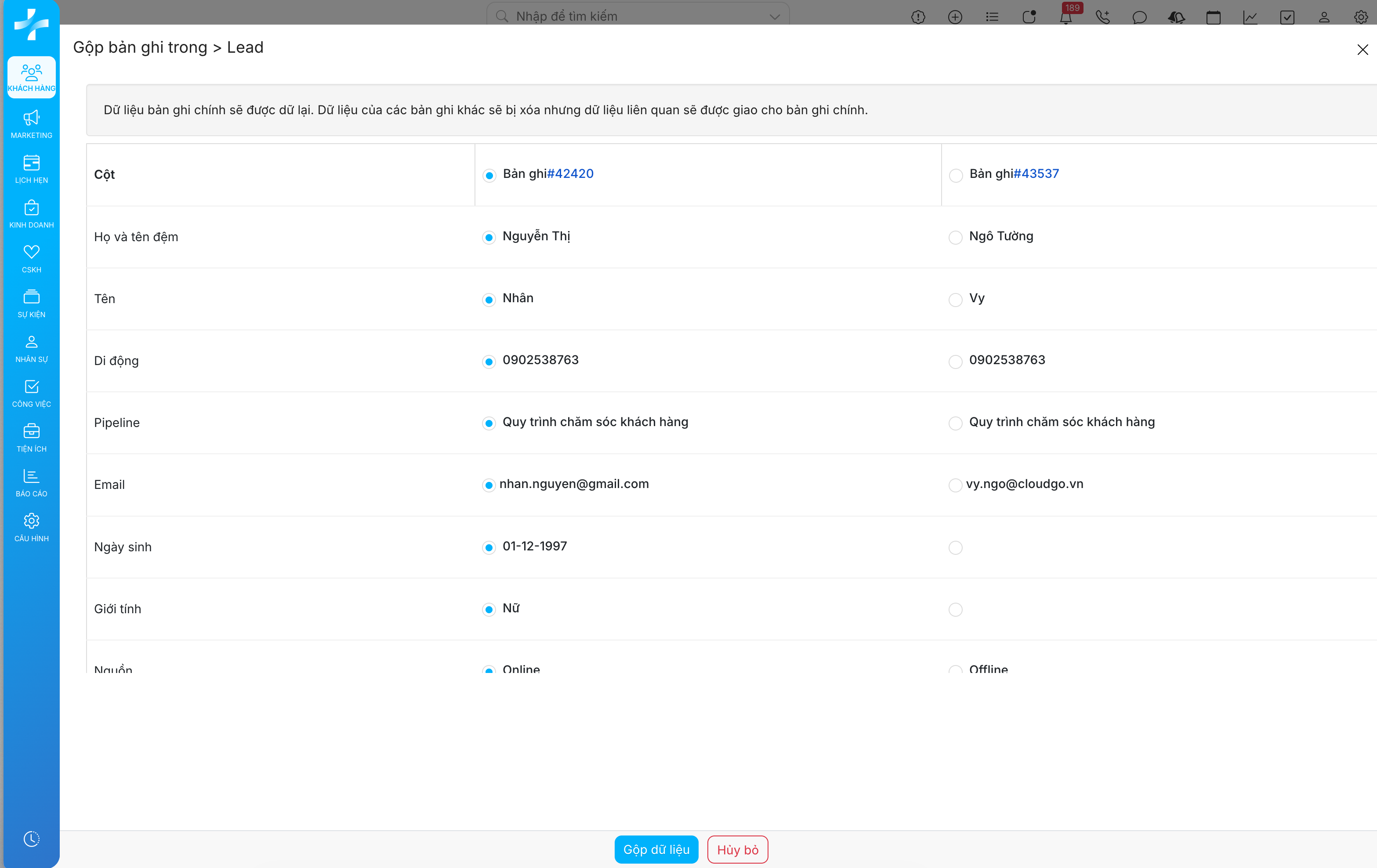Expand the search box dropdown chevron

click(774, 17)
